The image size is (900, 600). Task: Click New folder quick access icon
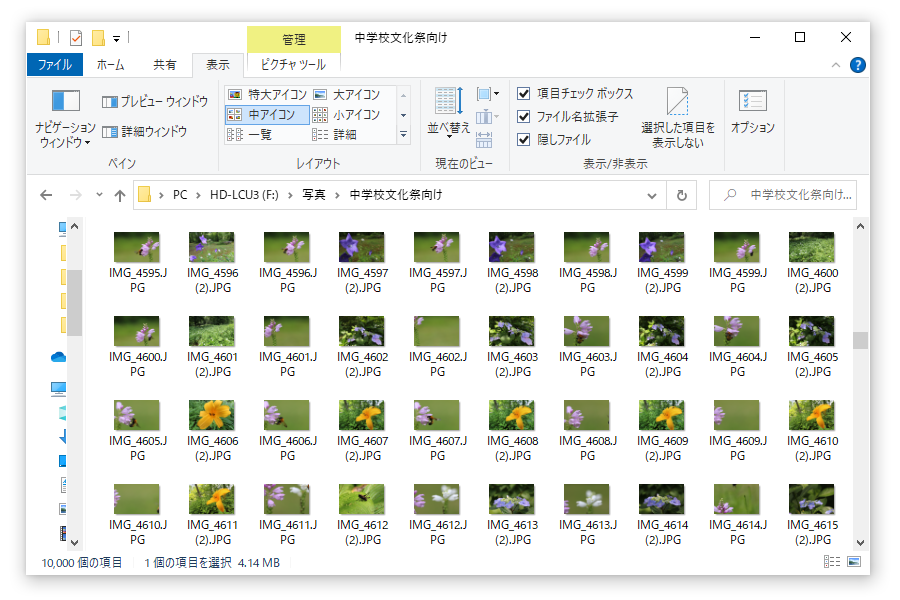pos(99,38)
